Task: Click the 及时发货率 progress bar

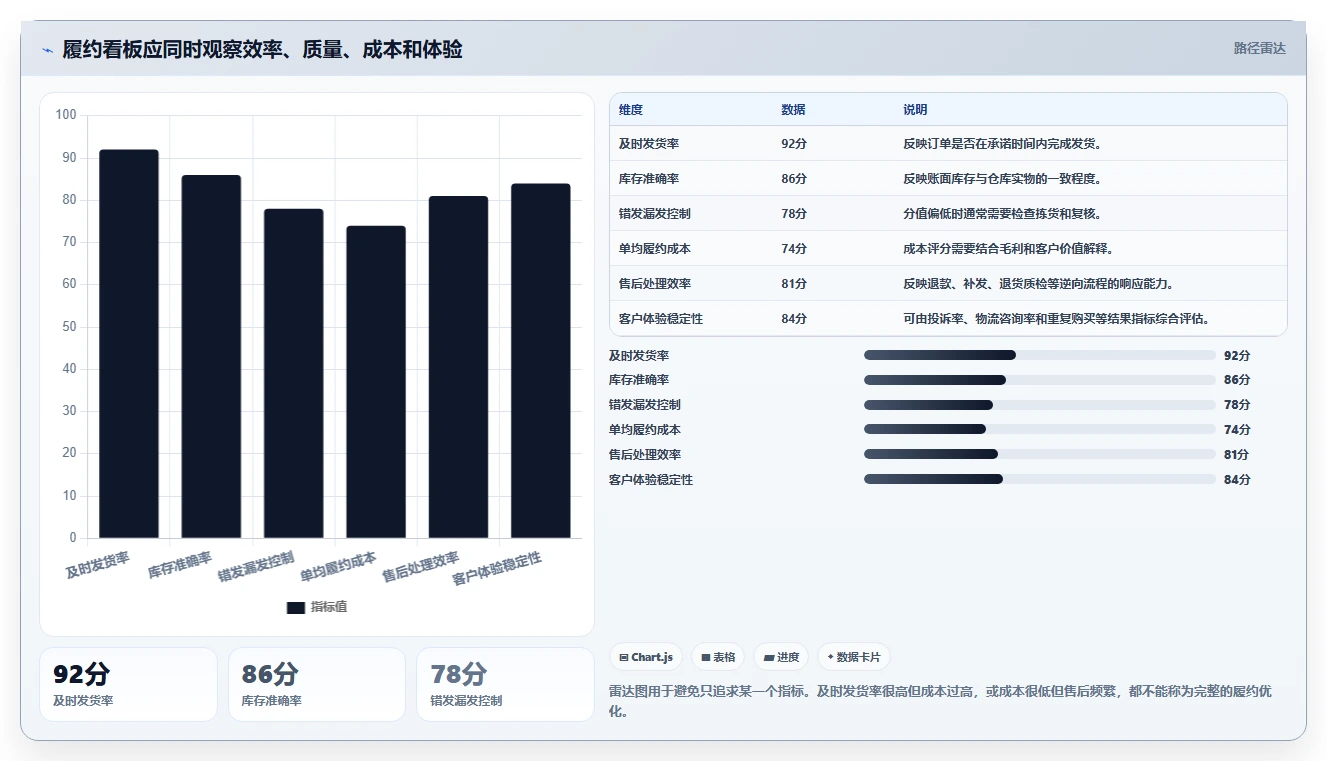Action: point(1039,355)
